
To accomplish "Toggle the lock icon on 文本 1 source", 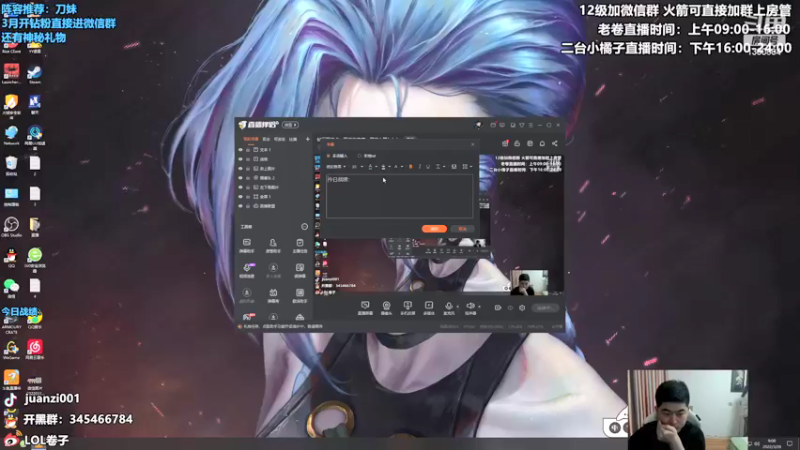I will [x=248, y=150].
